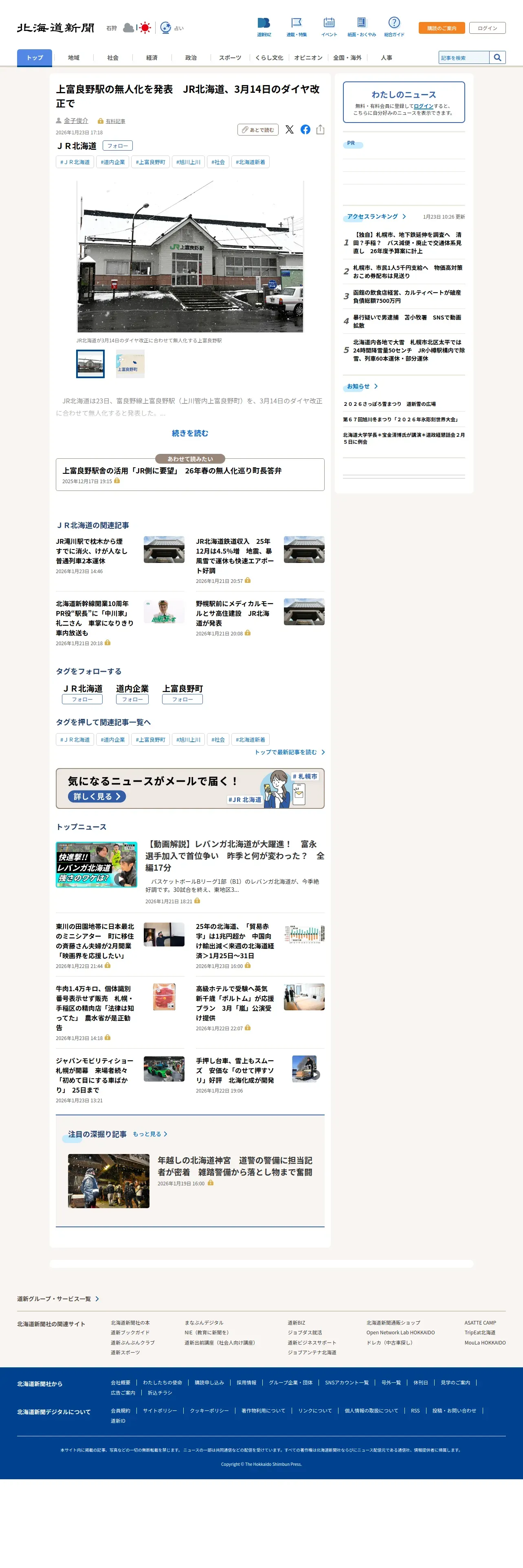Follow ＪＲ北海道 in tag follow section
This screenshot has height=1568, width=523.
point(82,699)
